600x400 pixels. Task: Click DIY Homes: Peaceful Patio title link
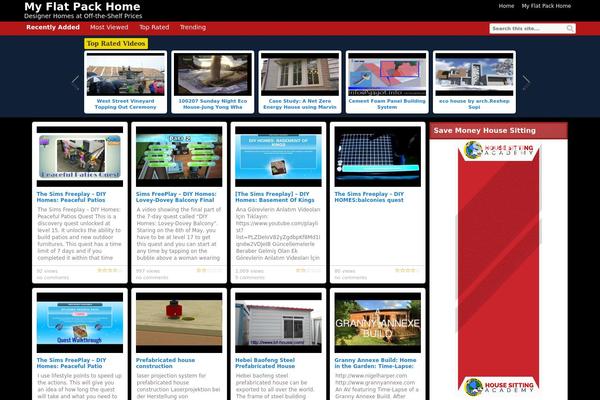(x=72, y=363)
